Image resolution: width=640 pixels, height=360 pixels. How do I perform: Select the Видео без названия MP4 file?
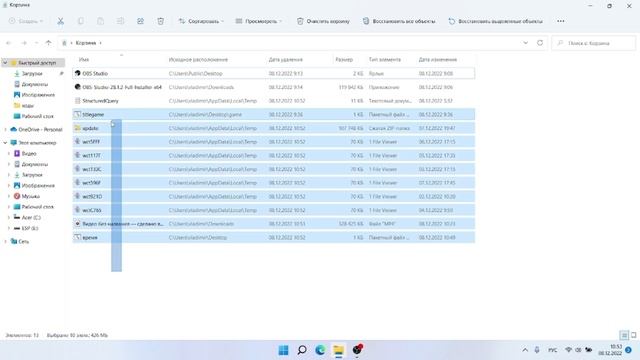273,224
